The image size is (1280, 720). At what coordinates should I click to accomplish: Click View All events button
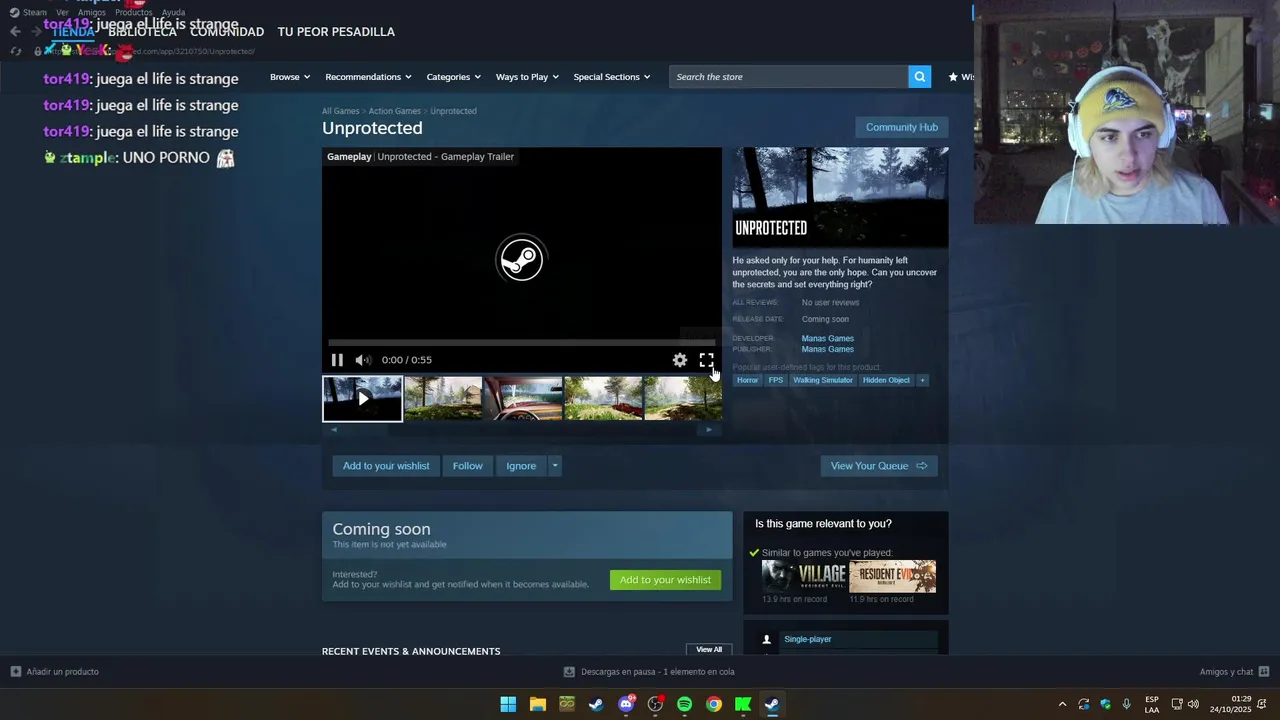(x=709, y=650)
